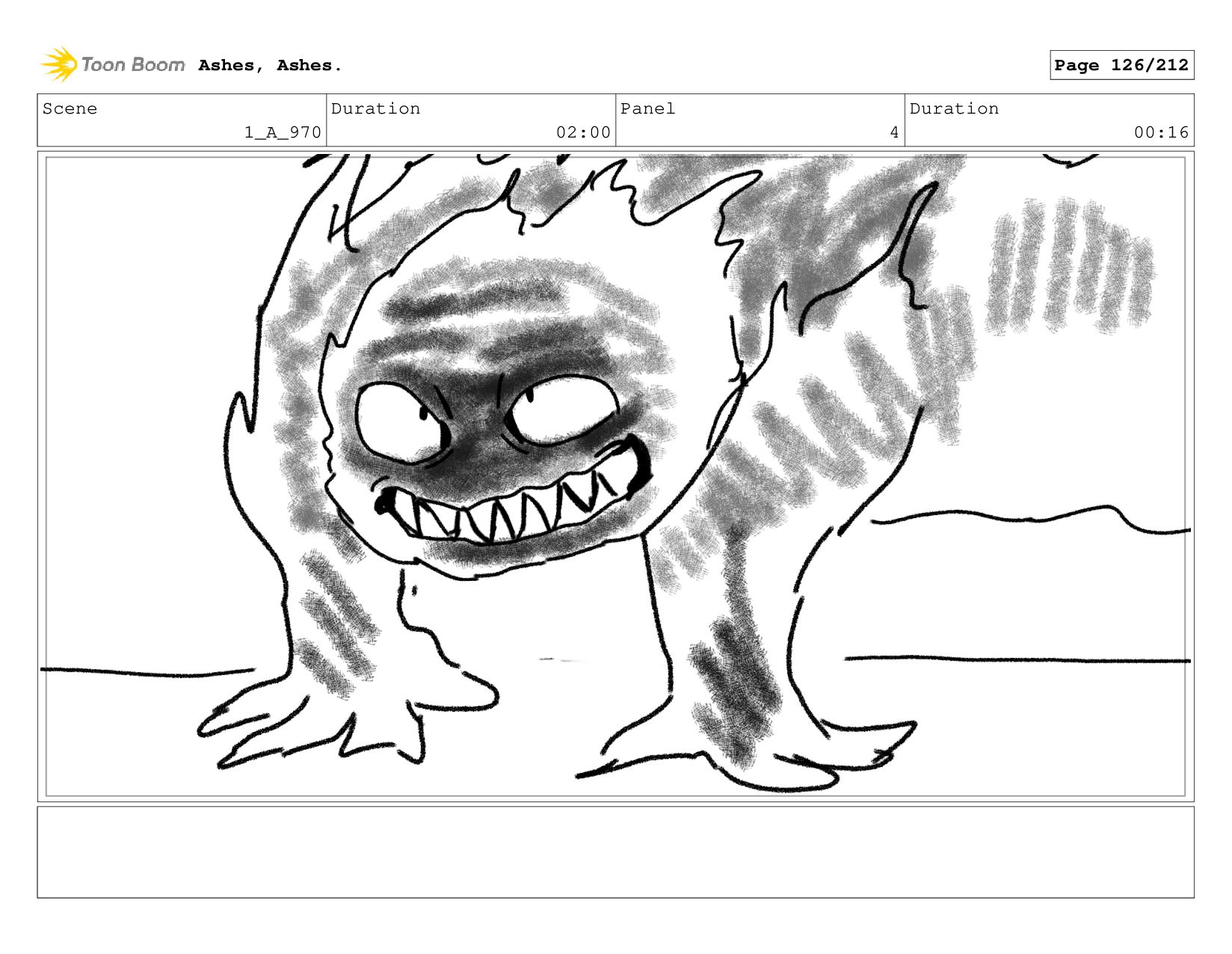Click the panel duration value '00:16'

pyautogui.click(x=1161, y=132)
